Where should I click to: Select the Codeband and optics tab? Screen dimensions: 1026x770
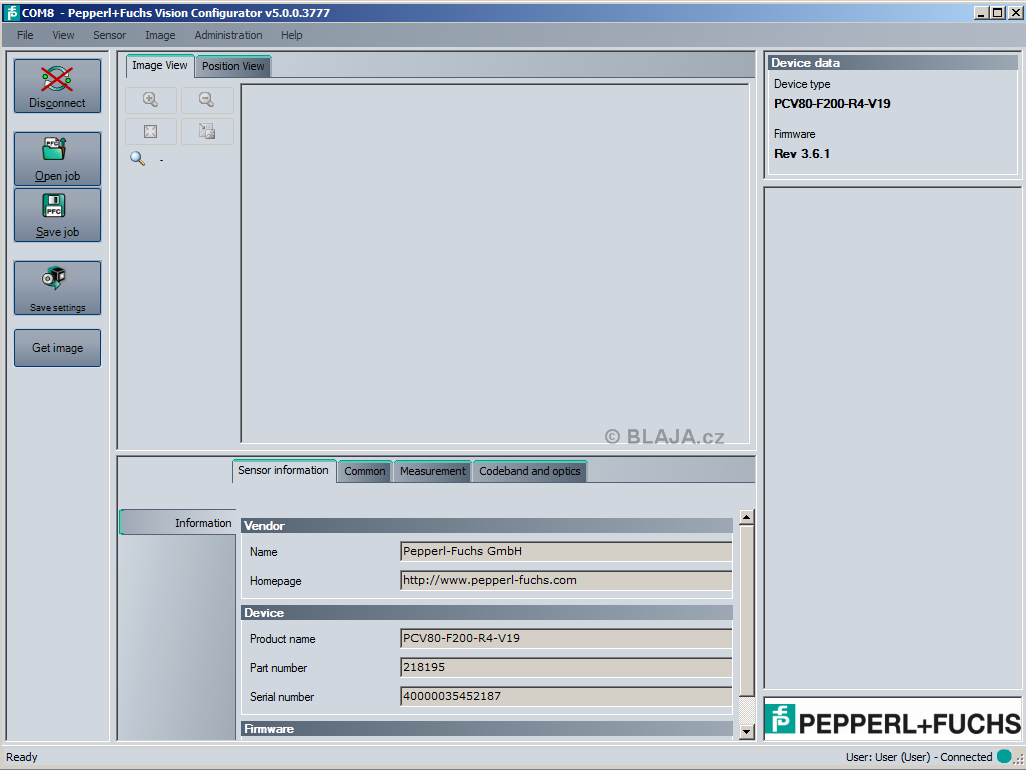(529, 471)
